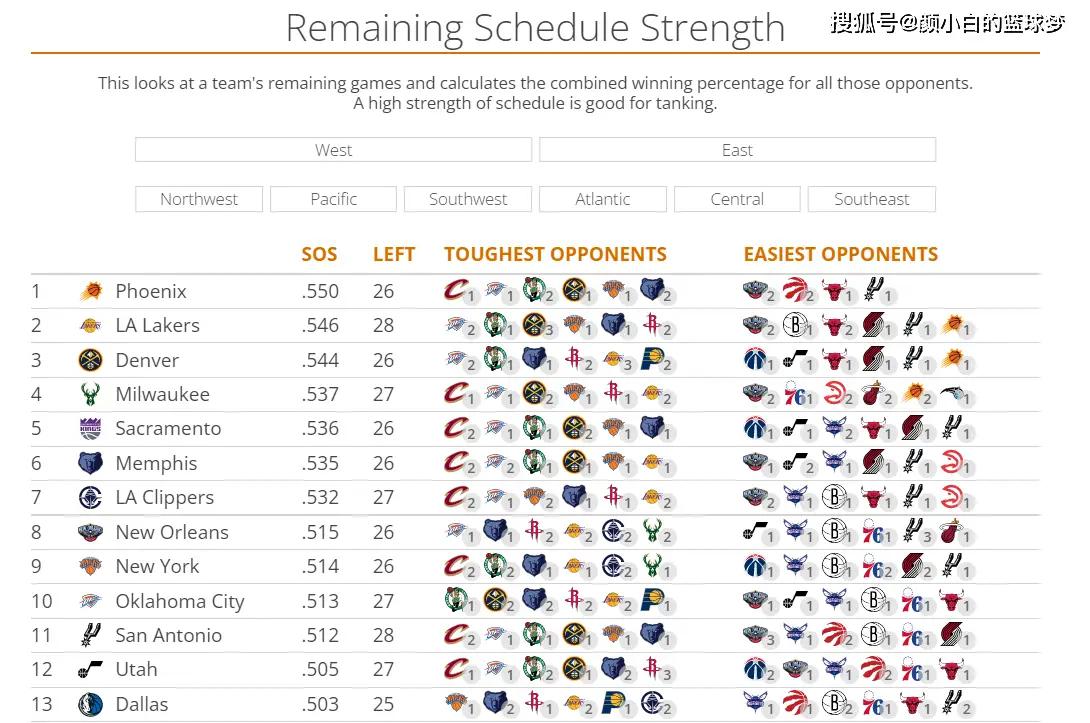Select the Atlantic division filter
1090x723 pixels.
click(603, 200)
